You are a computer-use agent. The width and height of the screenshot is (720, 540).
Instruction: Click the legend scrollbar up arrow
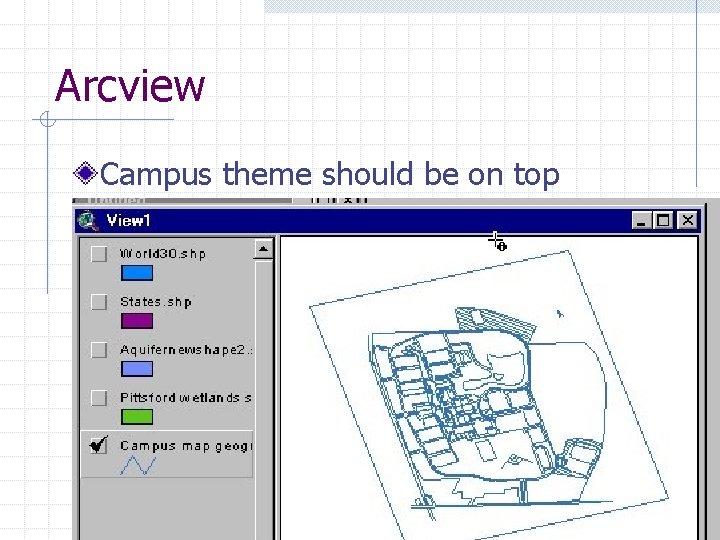(263, 249)
